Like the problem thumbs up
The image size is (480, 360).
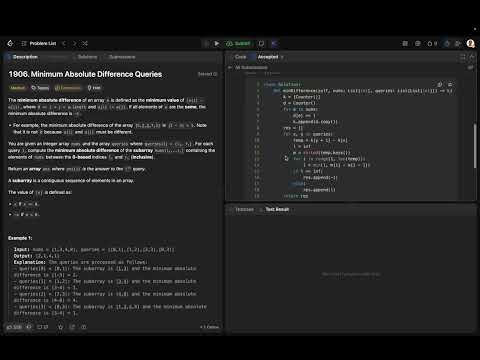tap(14, 327)
